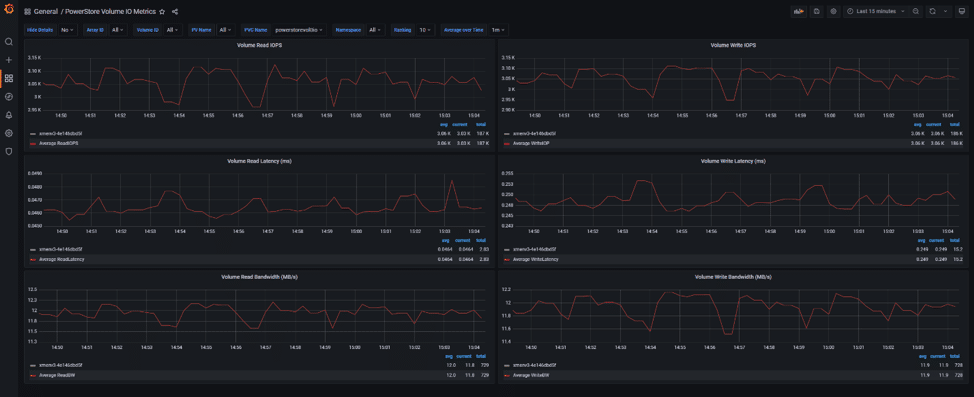Sort Volume Write Latency legend by avg

coord(921,240)
